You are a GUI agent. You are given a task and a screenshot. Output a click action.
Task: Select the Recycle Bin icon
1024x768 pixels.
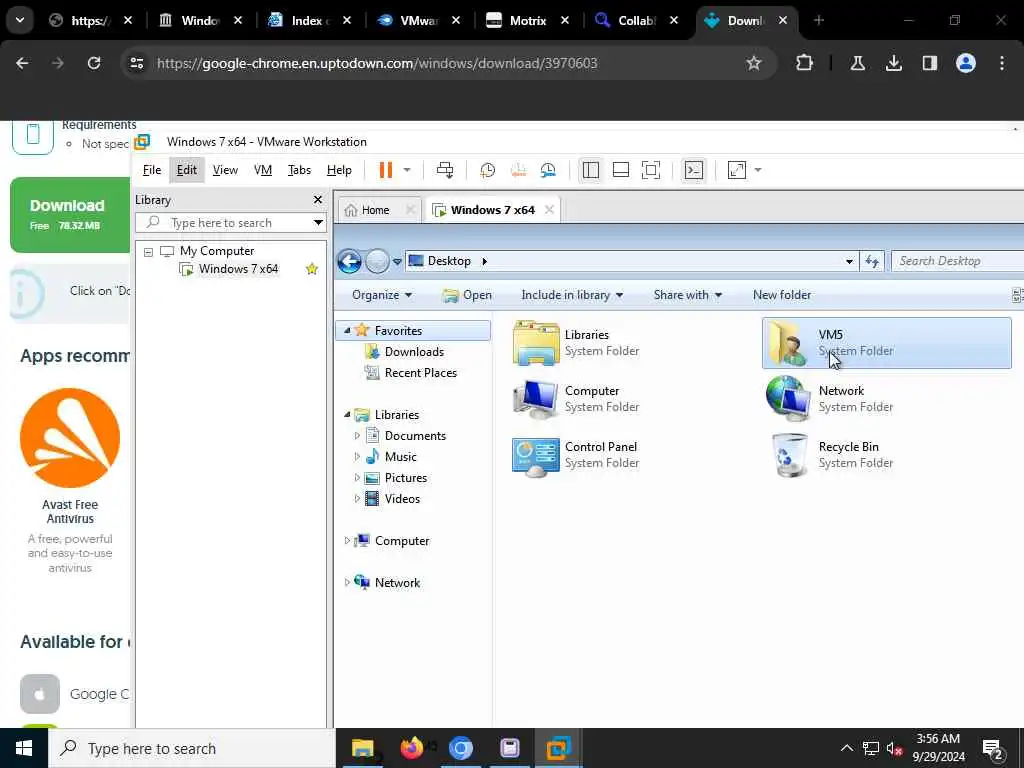(789, 455)
